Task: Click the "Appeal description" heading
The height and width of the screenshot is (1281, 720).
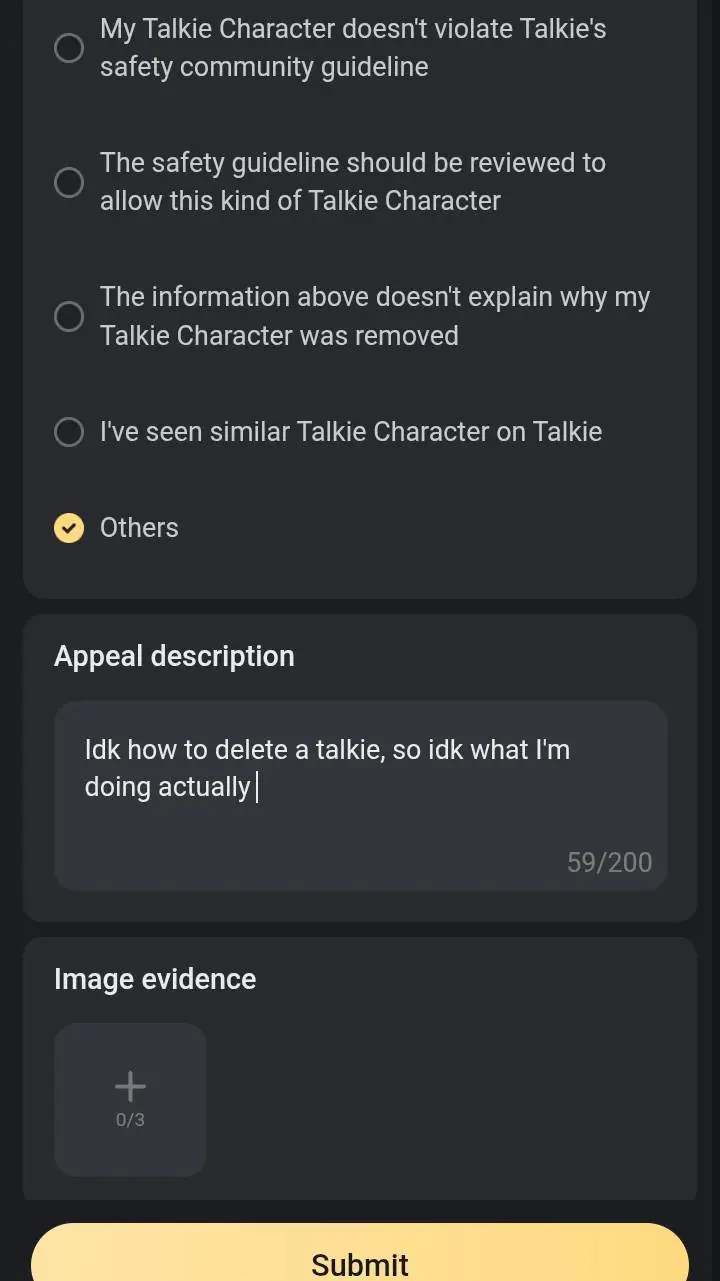Action: [174, 656]
